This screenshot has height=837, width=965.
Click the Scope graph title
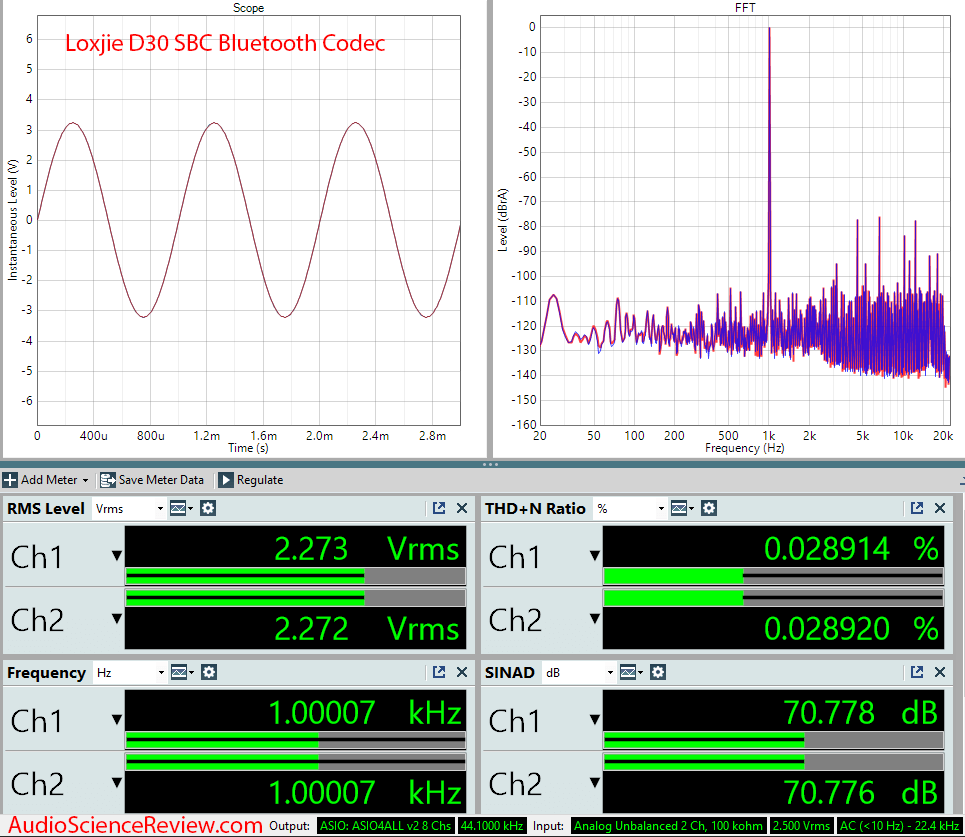(x=249, y=8)
